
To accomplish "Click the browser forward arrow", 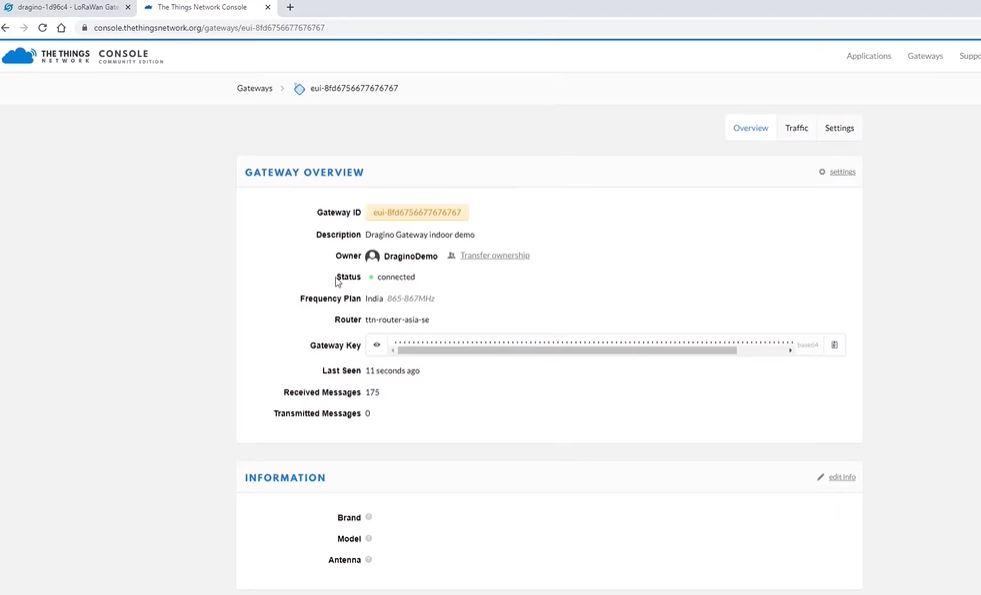I will pos(24,28).
